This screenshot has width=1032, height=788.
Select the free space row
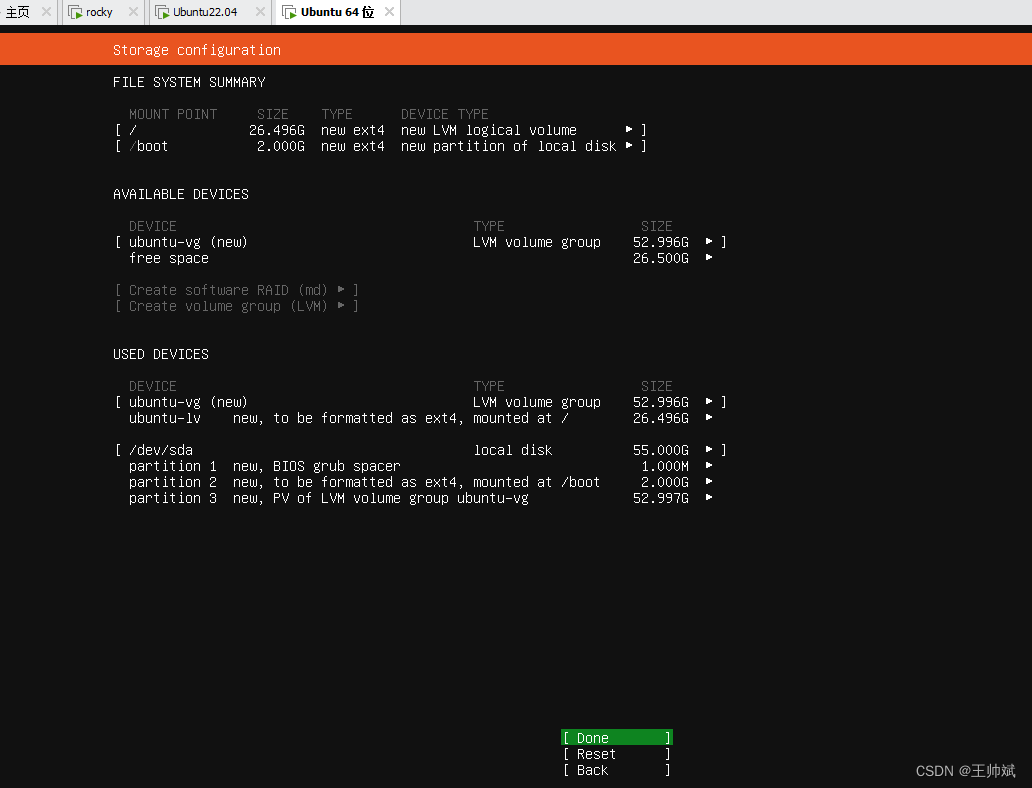(421, 258)
